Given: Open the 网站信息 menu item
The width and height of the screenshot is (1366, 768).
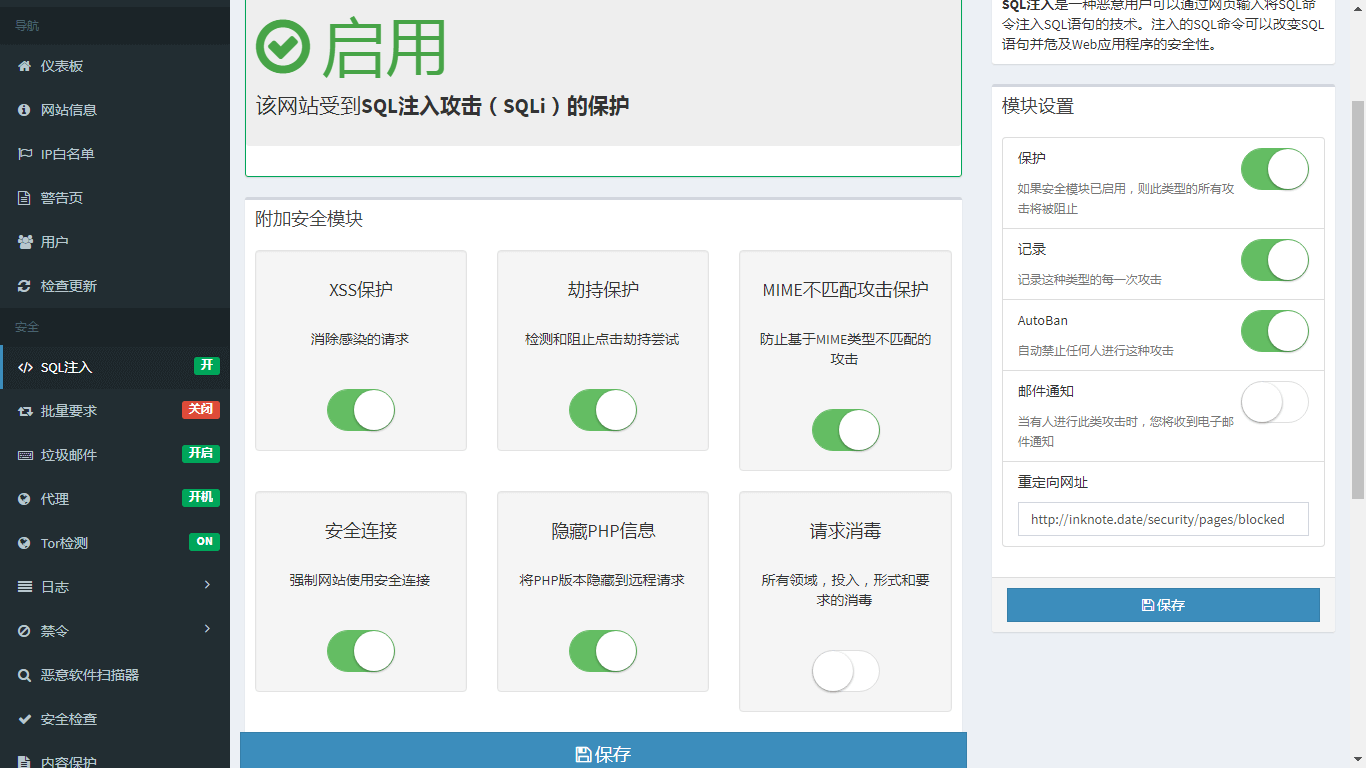Looking at the screenshot, I should click(x=115, y=110).
